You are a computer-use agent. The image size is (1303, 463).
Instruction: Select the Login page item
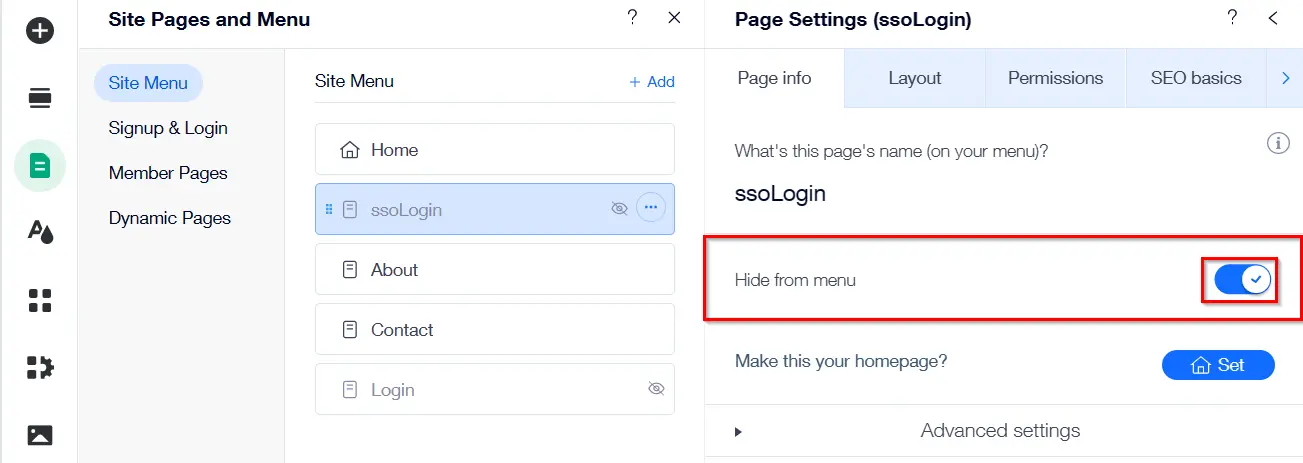(x=495, y=389)
